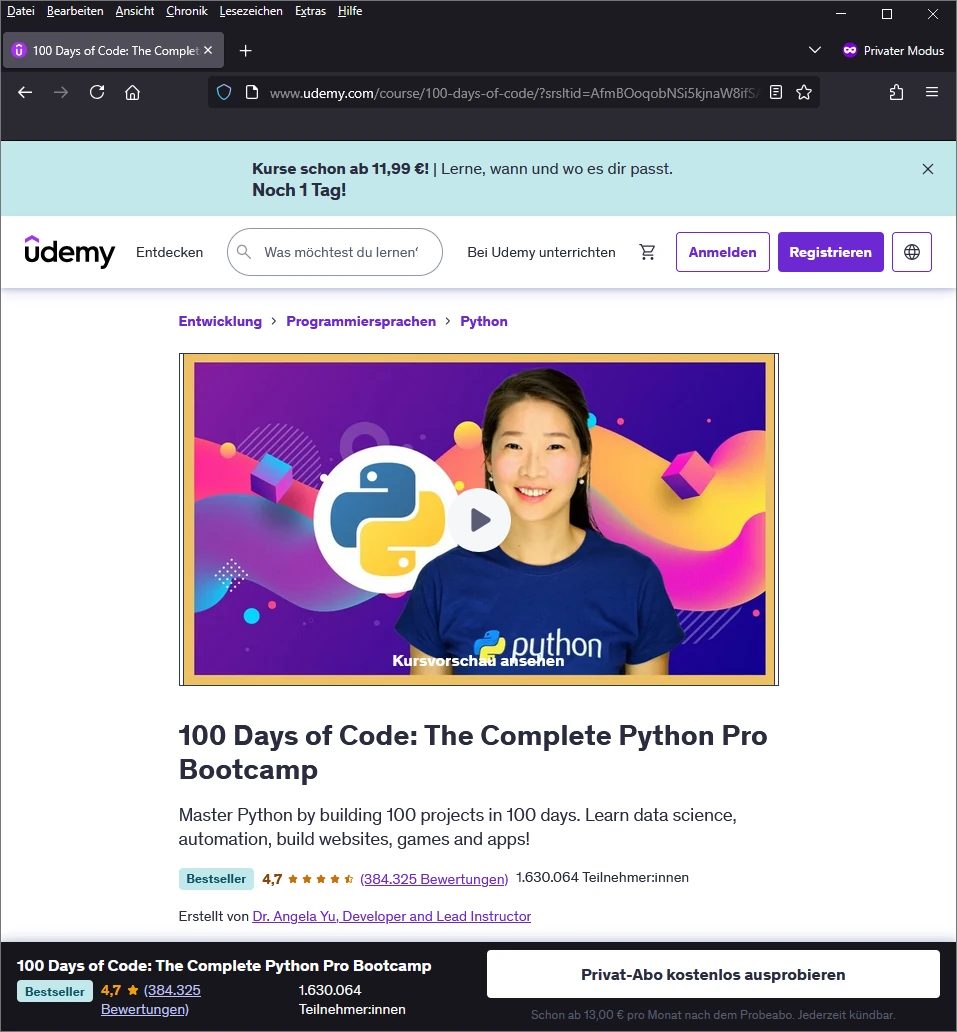This screenshot has width=957, height=1032.
Task: Bookmark this page with the star
Action: point(804,93)
